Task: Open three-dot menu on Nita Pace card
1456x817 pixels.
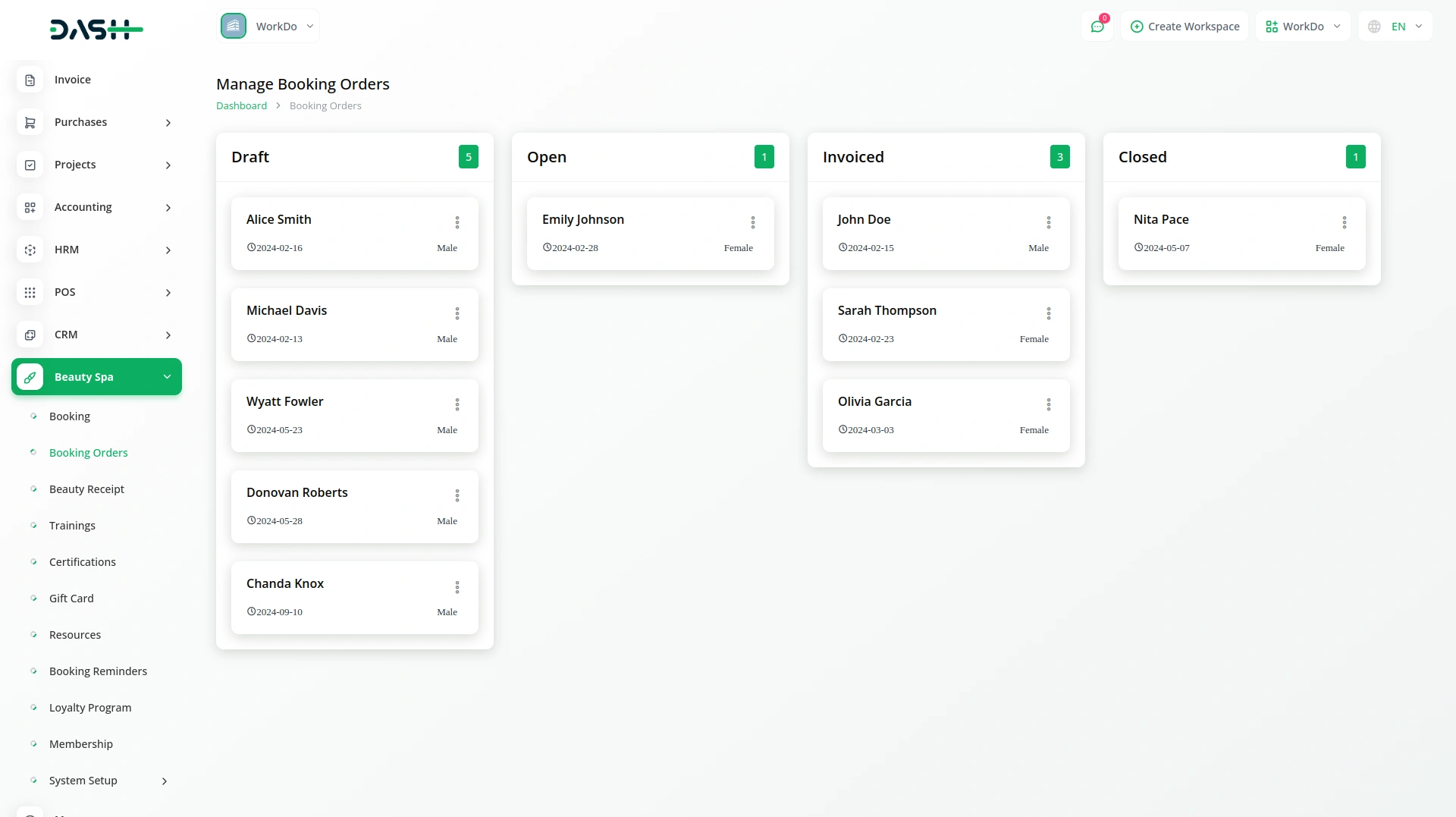Action: [x=1344, y=222]
